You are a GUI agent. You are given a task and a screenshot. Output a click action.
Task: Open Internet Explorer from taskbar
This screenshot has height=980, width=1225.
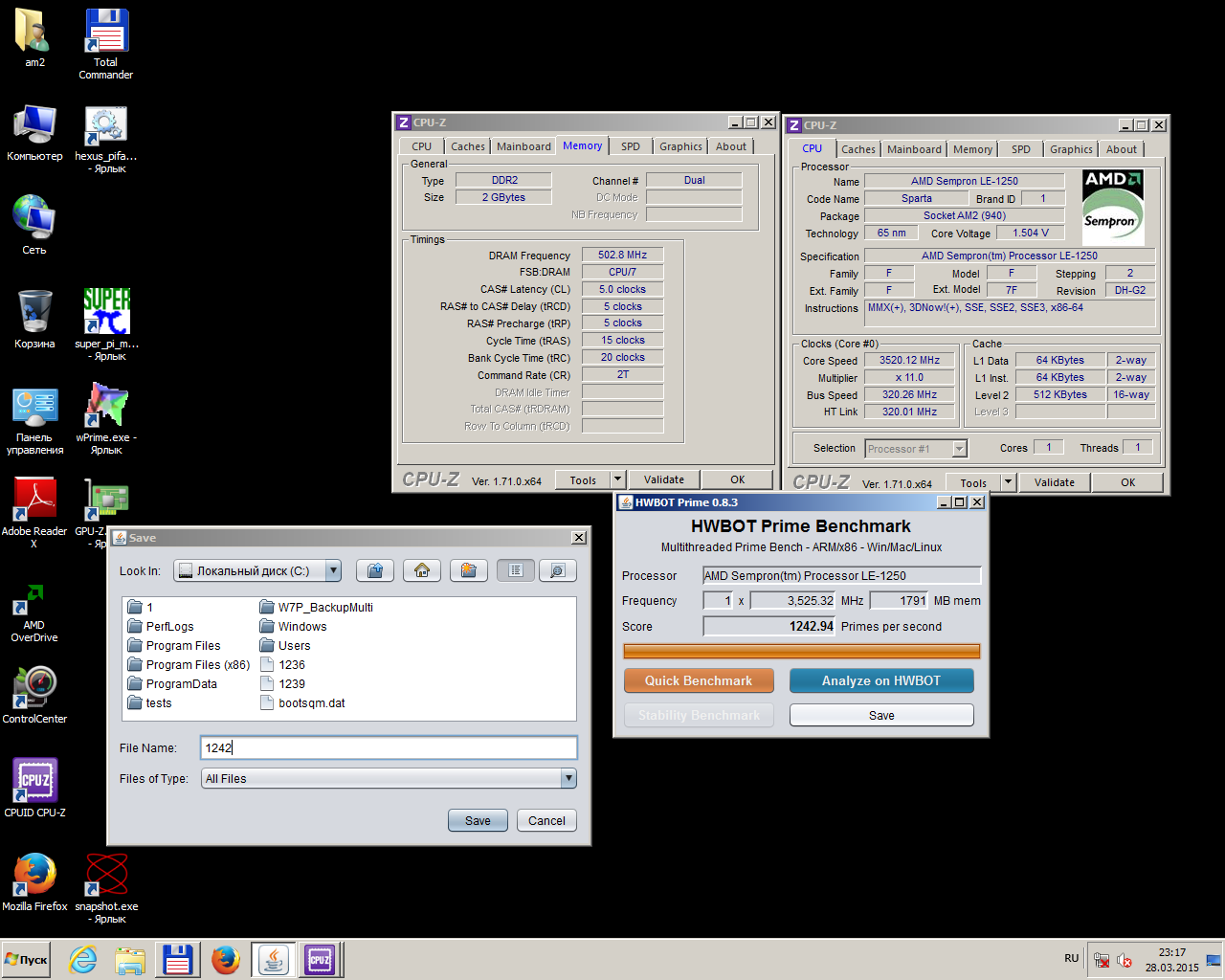83,959
